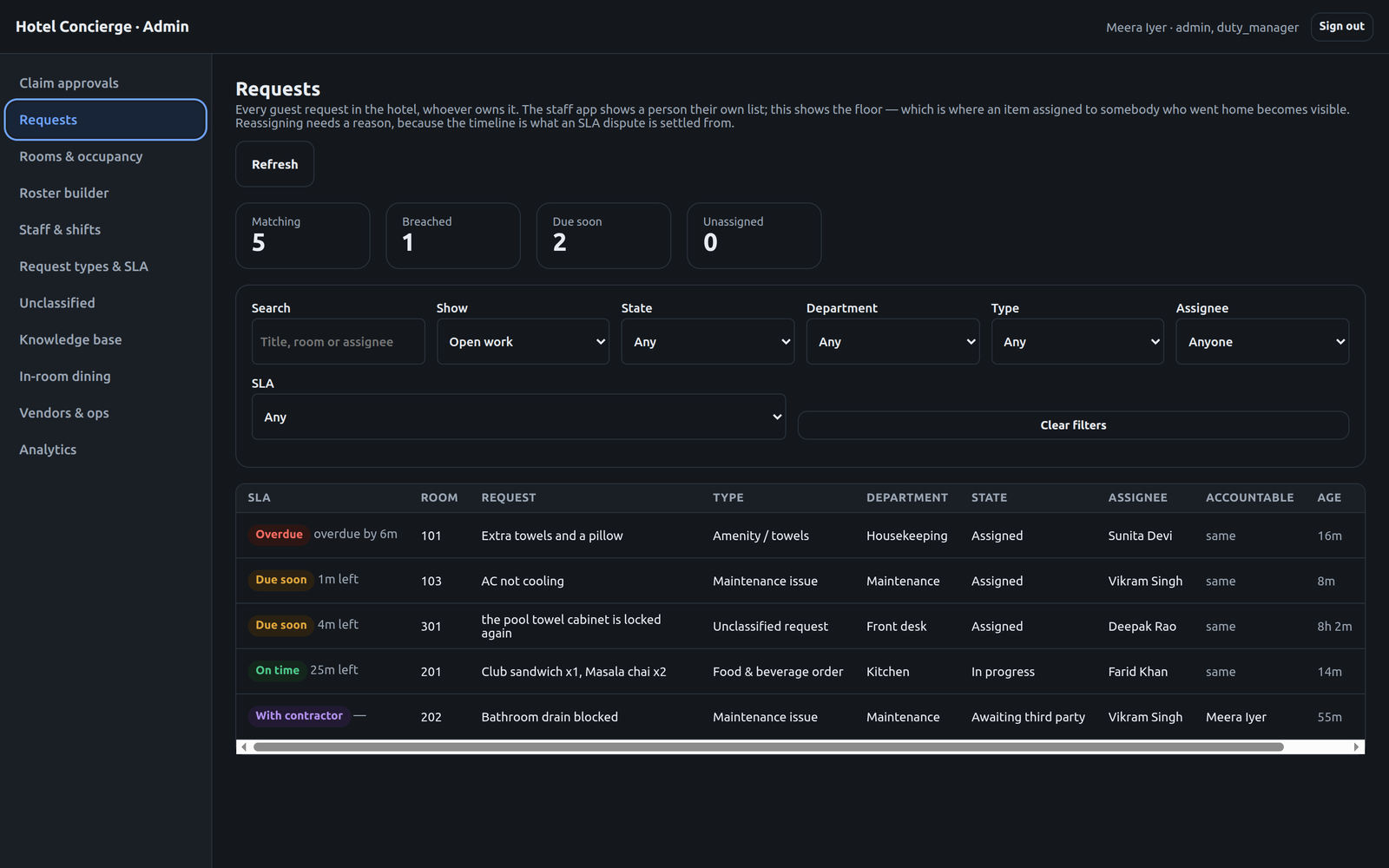This screenshot has height=868, width=1389.
Task: Click Awaiting third party state cell
Action: (1028, 717)
